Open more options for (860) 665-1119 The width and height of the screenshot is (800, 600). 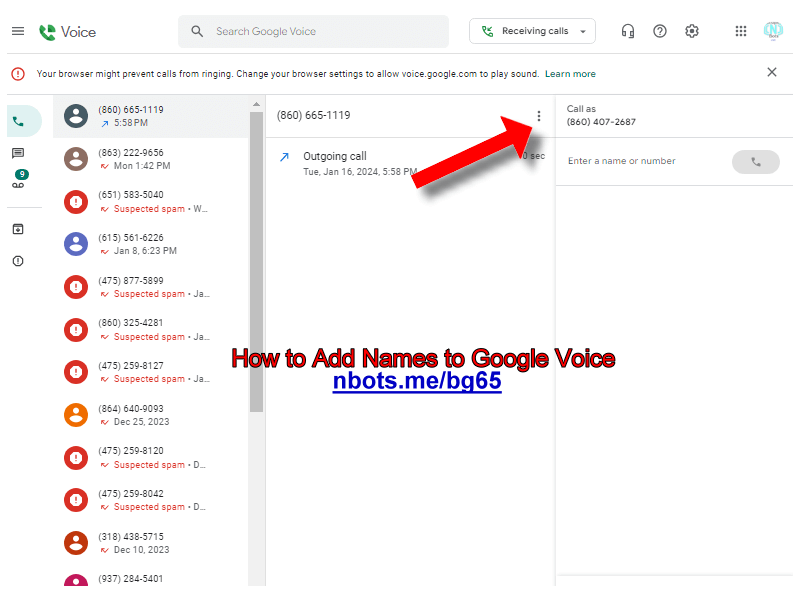(539, 116)
